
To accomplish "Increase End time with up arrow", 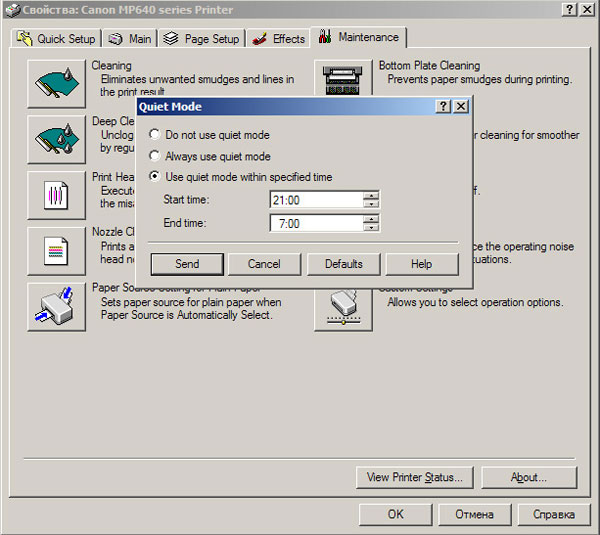I will point(371,219).
